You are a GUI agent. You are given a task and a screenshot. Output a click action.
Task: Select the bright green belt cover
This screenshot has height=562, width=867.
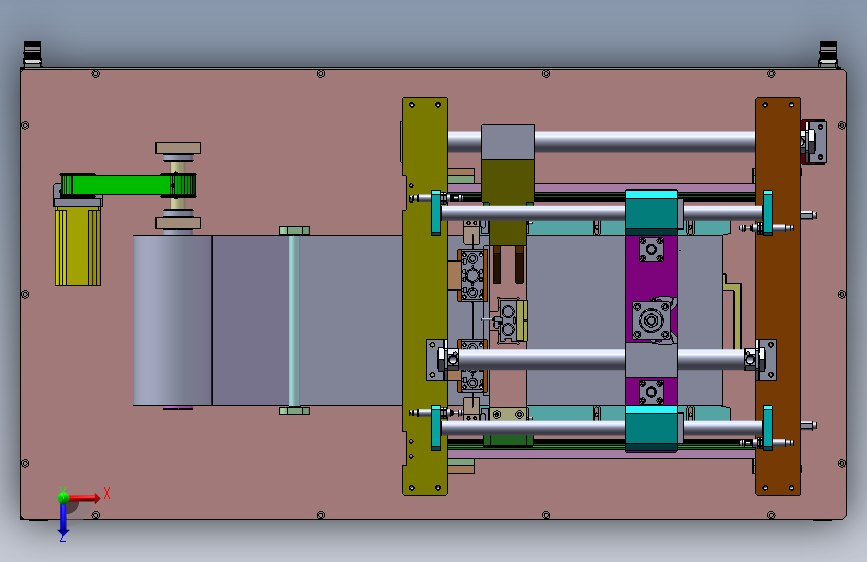[x=128, y=185]
